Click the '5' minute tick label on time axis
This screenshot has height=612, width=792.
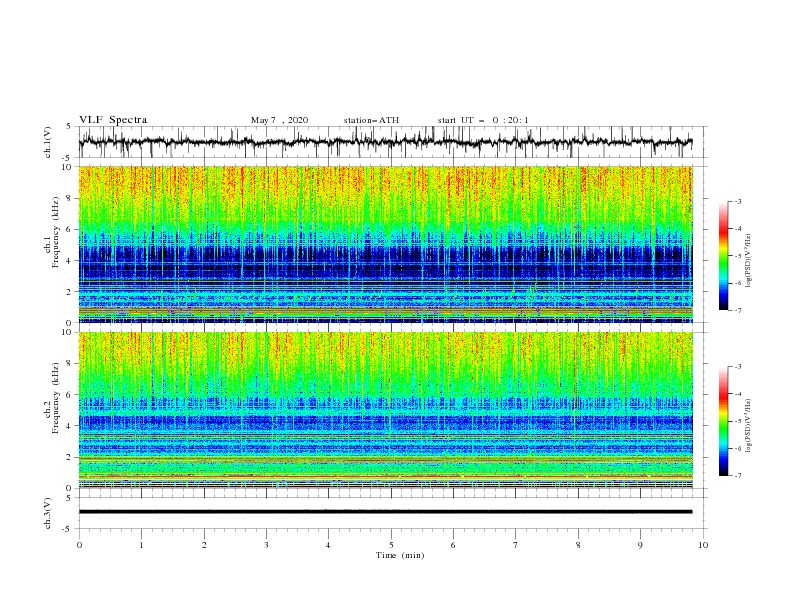pyautogui.click(x=391, y=545)
